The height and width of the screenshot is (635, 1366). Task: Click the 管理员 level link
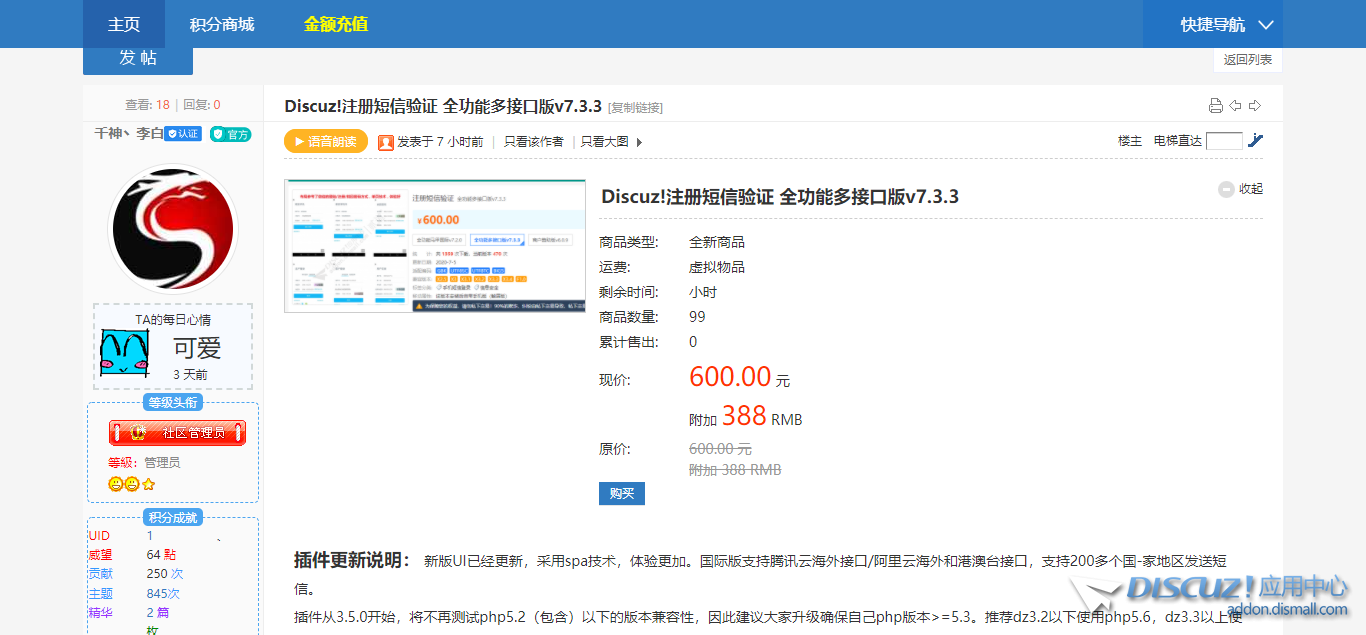point(162,463)
